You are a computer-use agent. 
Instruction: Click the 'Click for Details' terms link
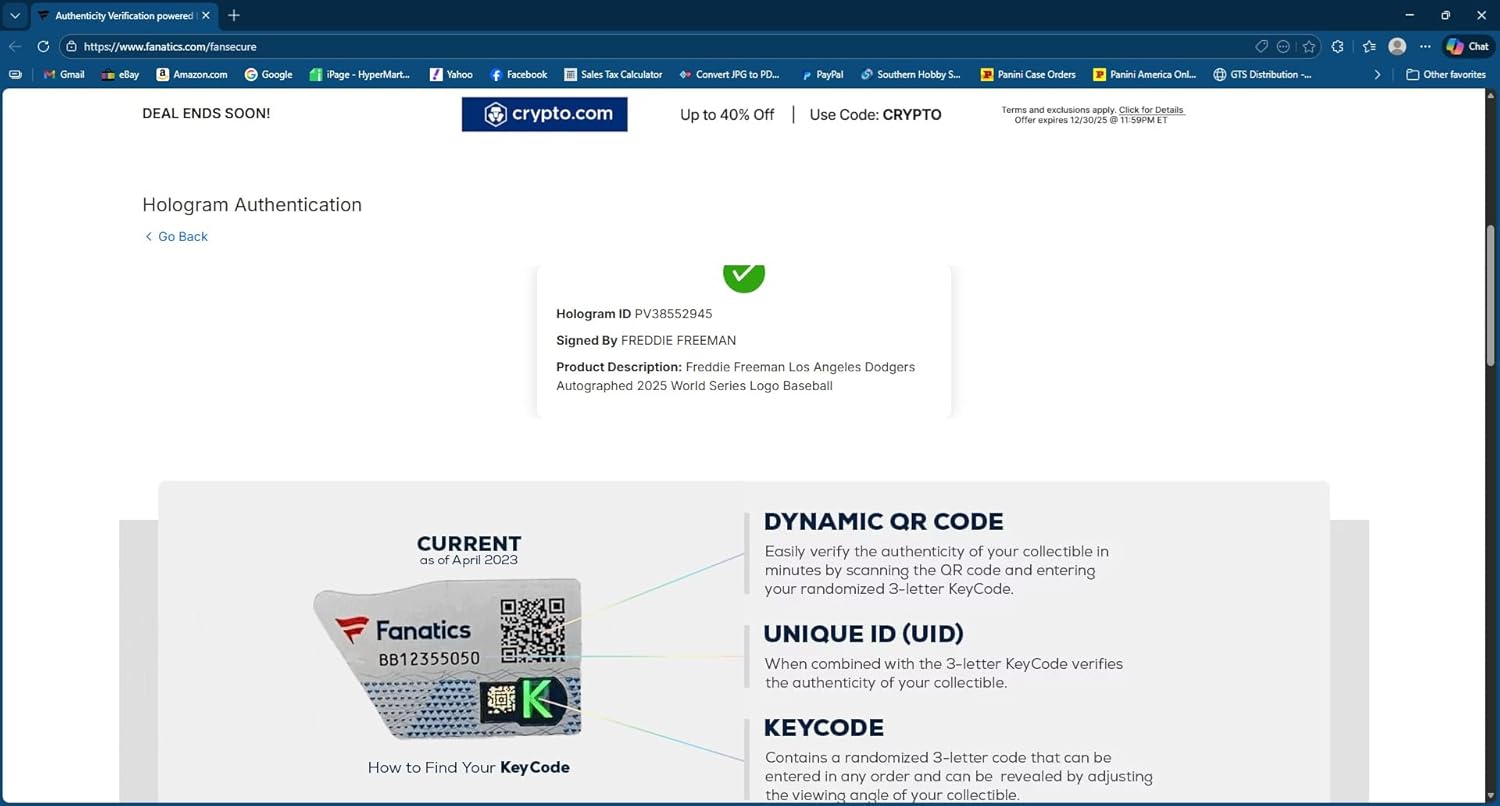coord(1151,110)
